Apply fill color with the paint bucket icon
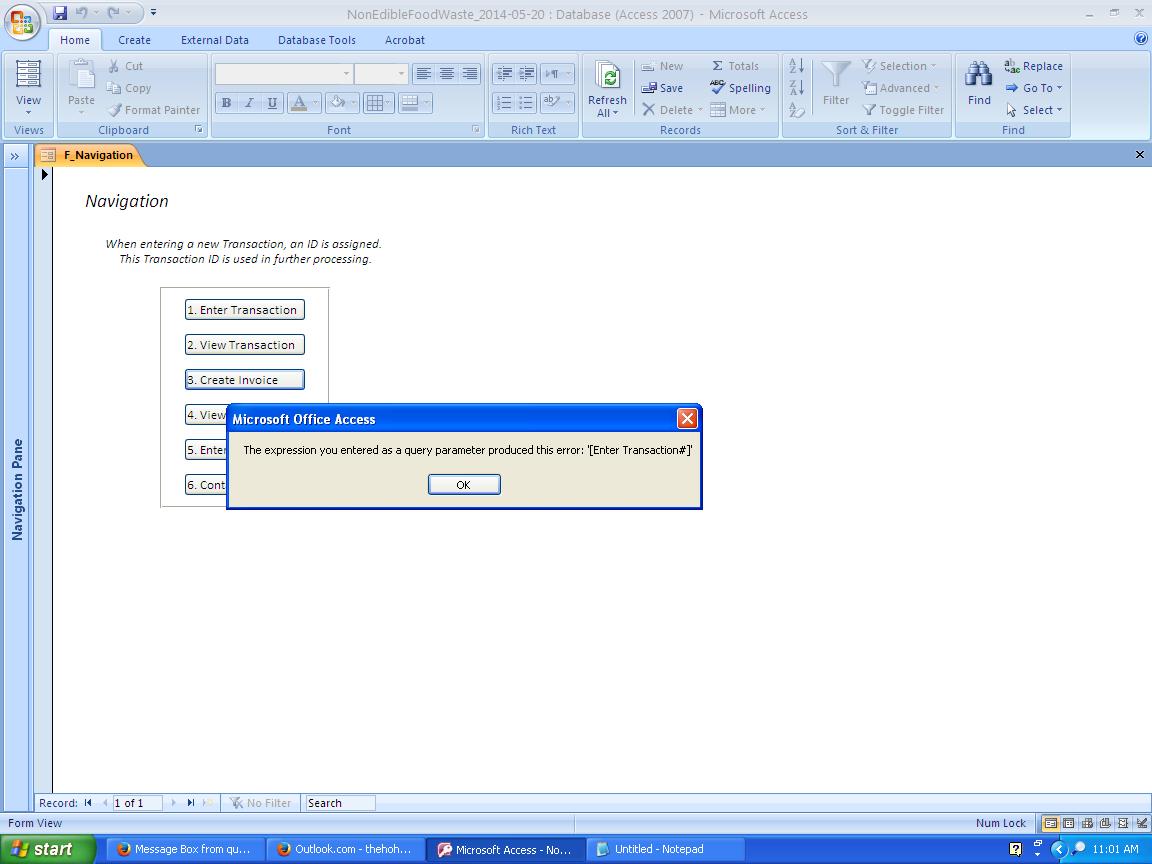This screenshot has width=1152, height=864. [x=337, y=103]
